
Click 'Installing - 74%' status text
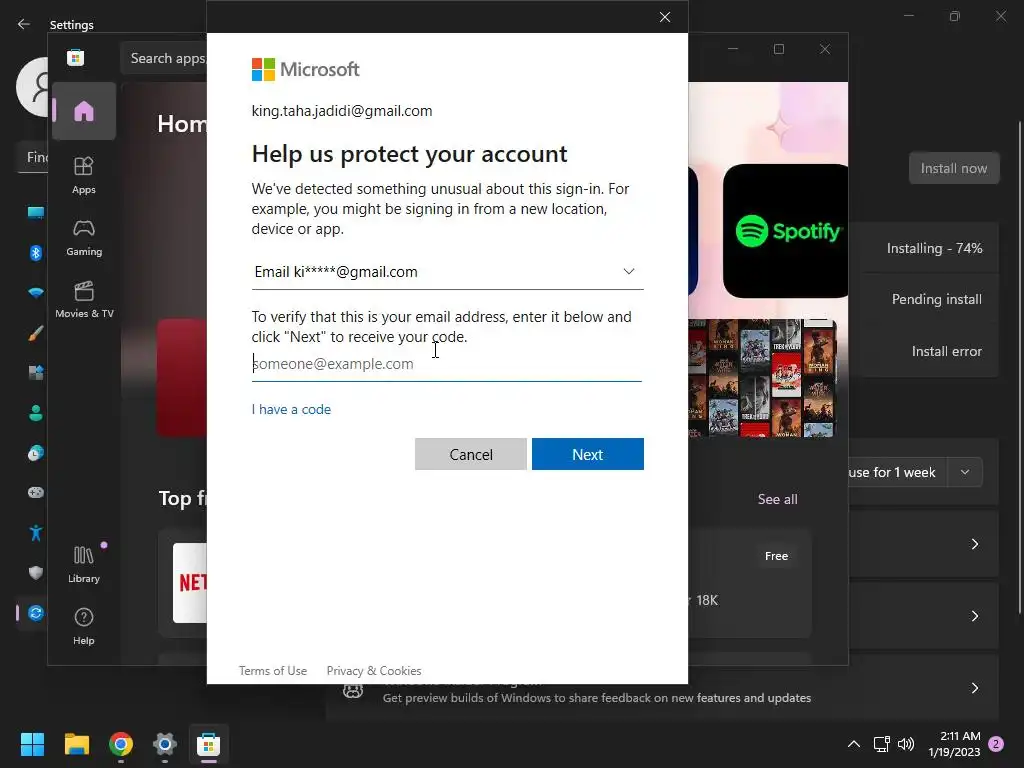[x=934, y=248]
